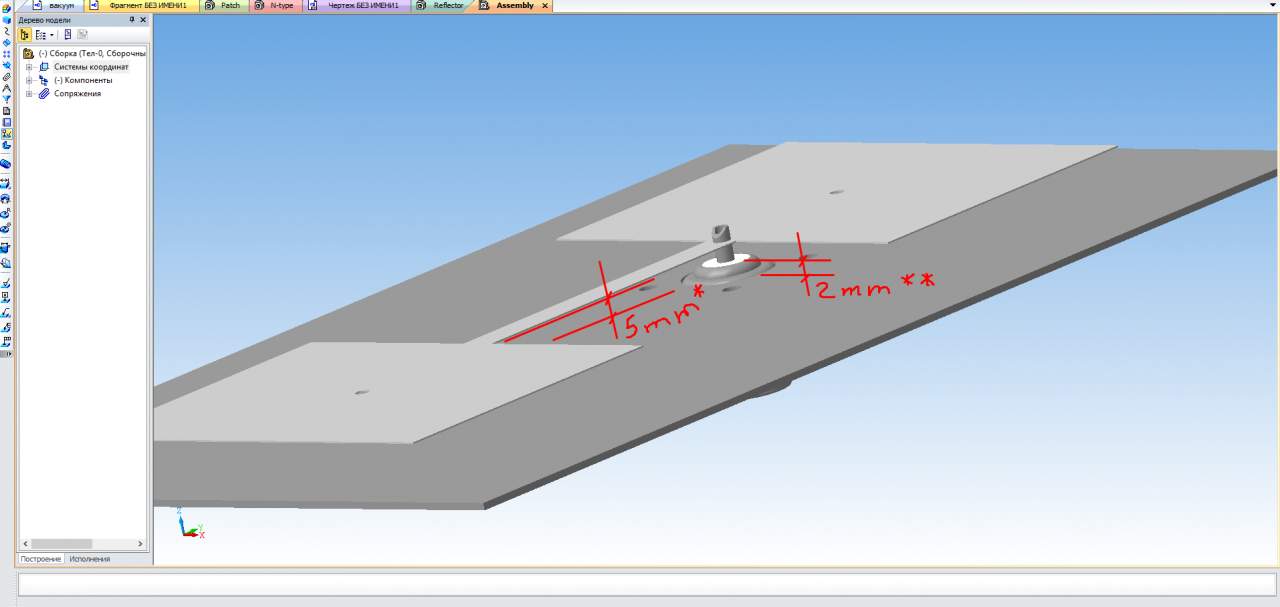Click model tree scrollbar left arrow
This screenshot has height=607, width=1280.
point(25,544)
